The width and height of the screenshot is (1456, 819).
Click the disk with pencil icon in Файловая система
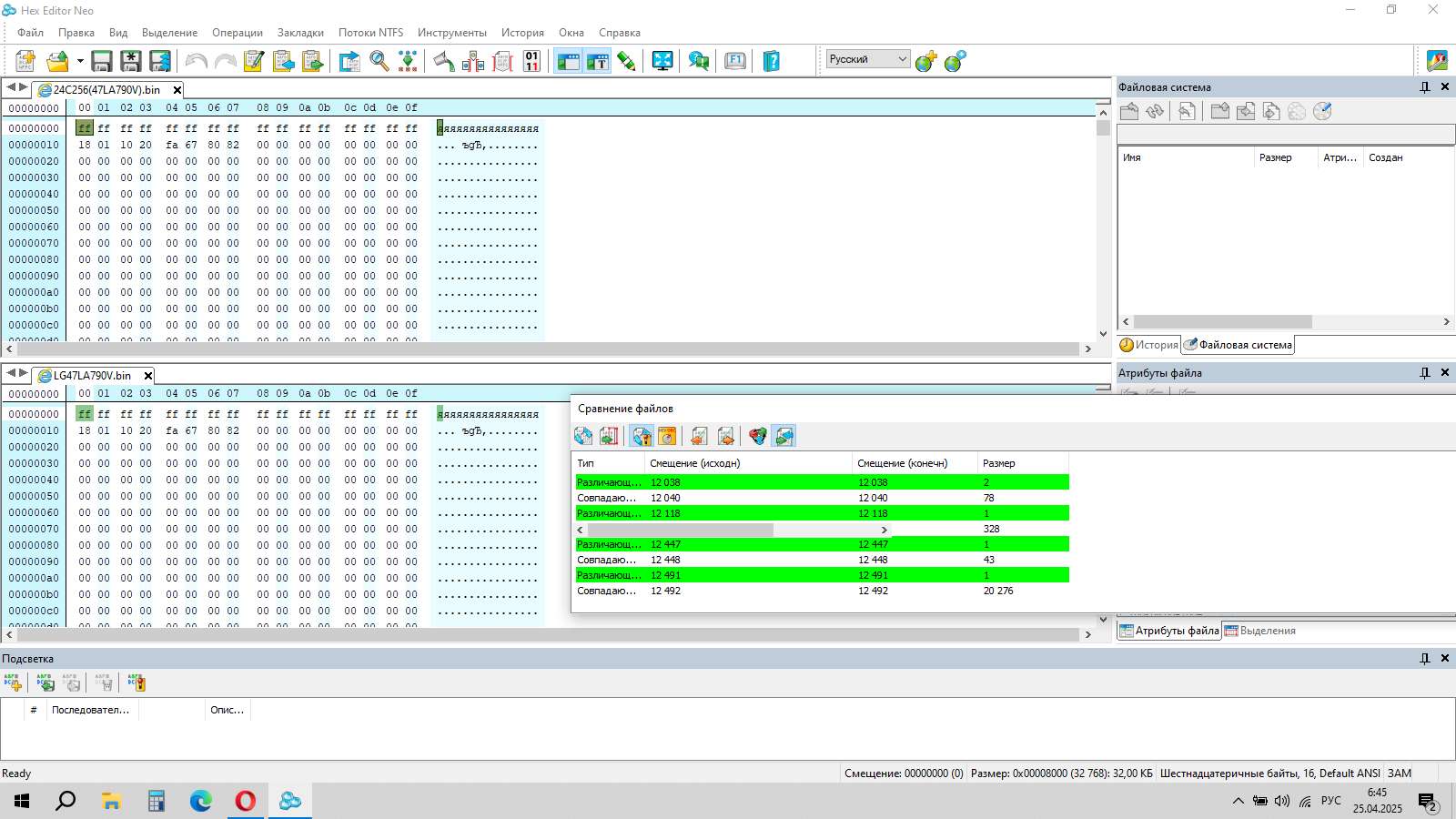[x=1322, y=111]
